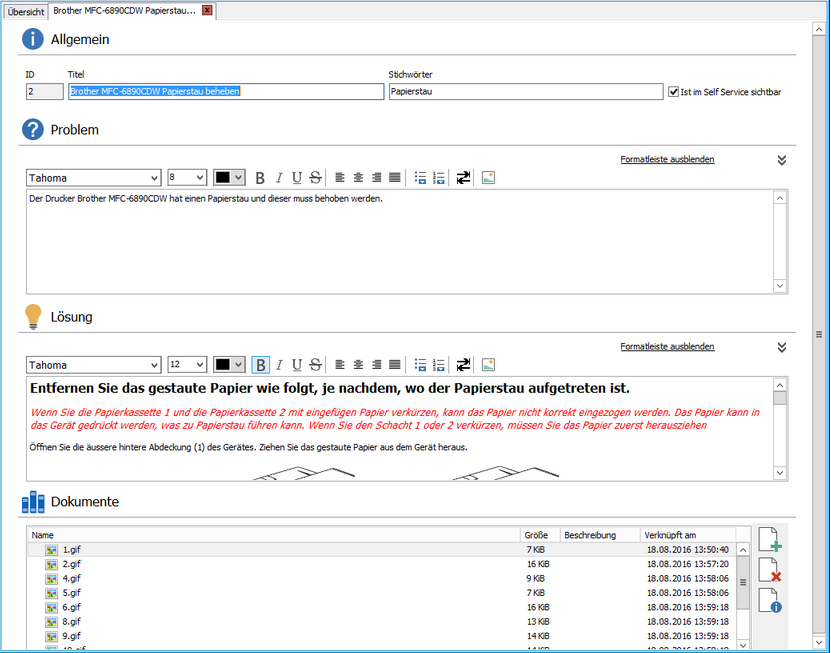This screenshot has width=831, height=653.
Task: Apply strikethrough in the Lösung editor
Action: coord(315,364)
